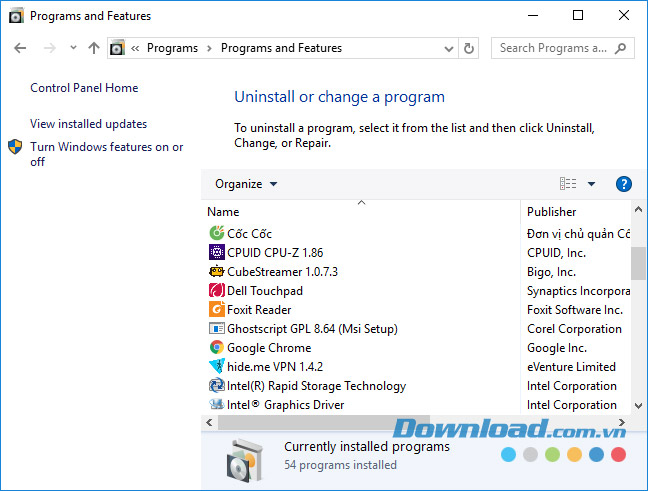Expand the address bar history dropdown
648x491 pixels.
449,49
